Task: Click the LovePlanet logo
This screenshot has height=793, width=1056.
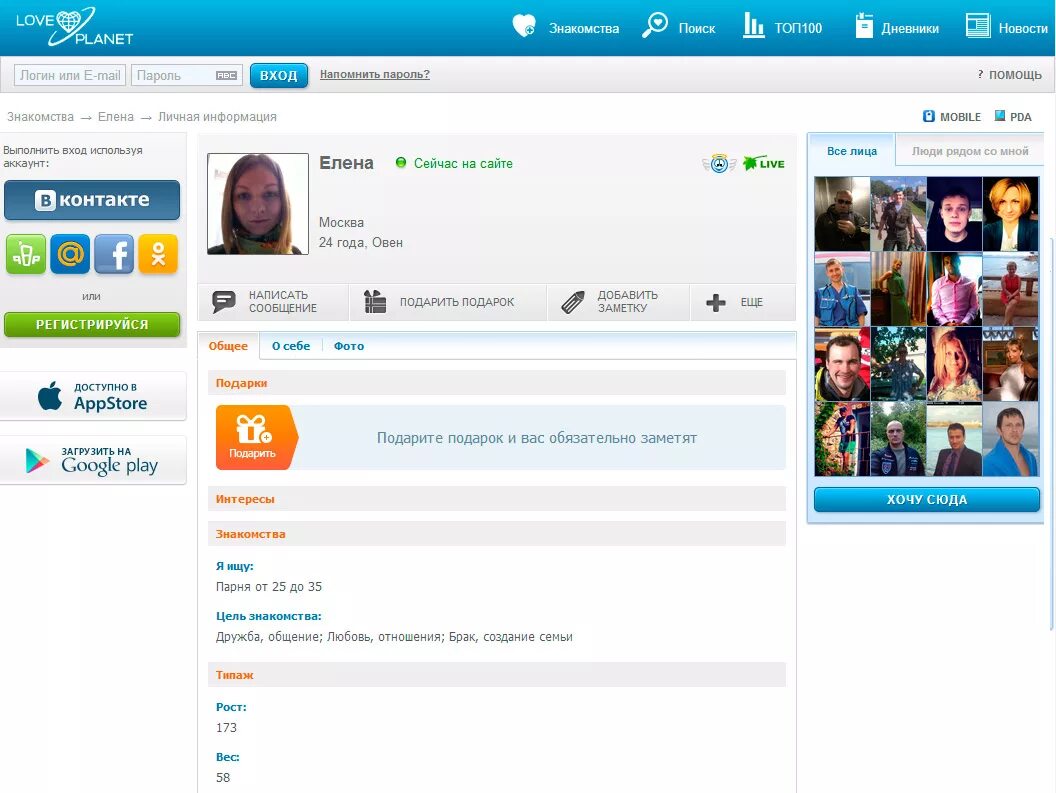Action: [74, 27]
